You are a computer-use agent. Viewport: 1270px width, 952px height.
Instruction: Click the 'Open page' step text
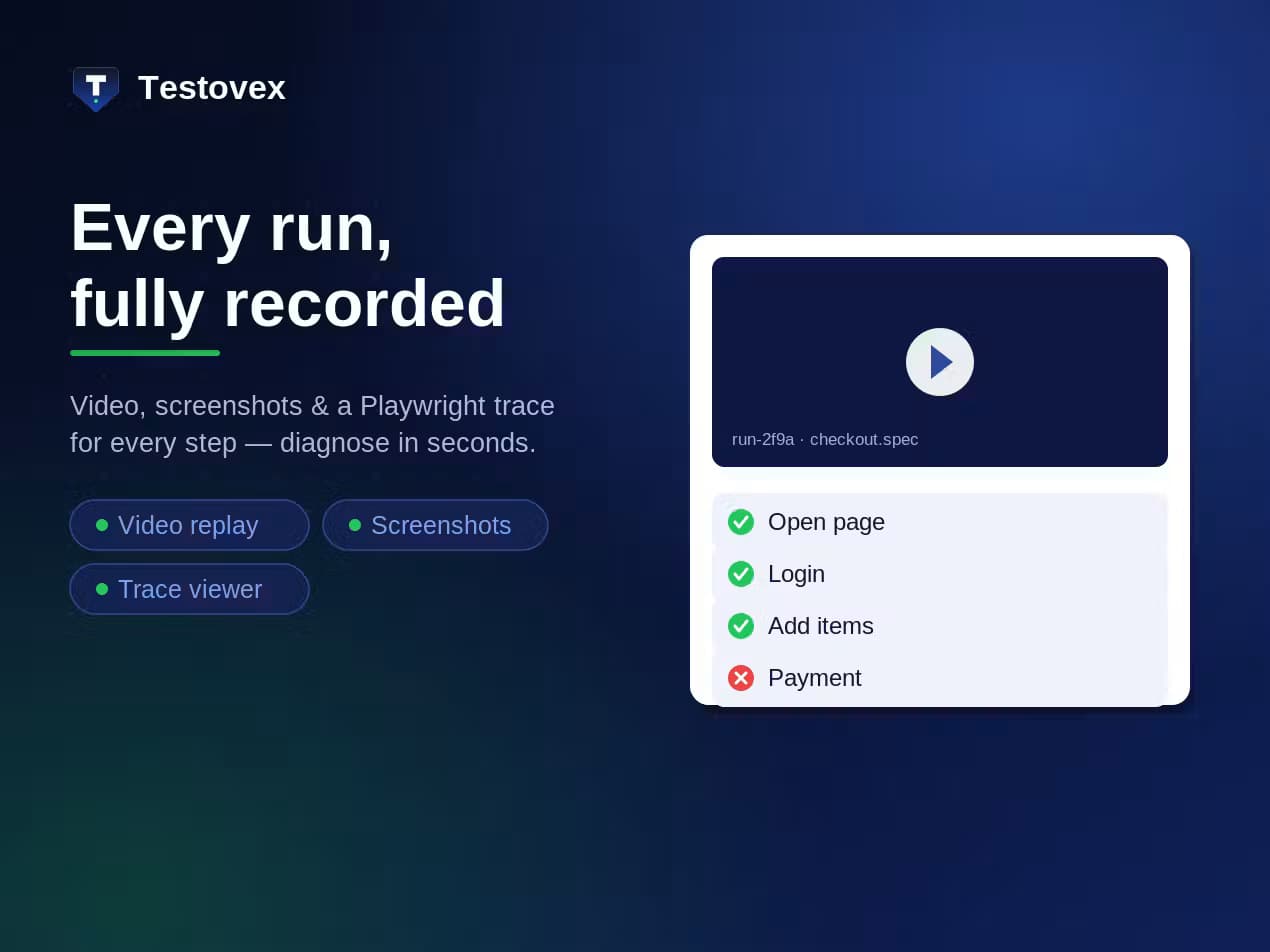point(826,522)
